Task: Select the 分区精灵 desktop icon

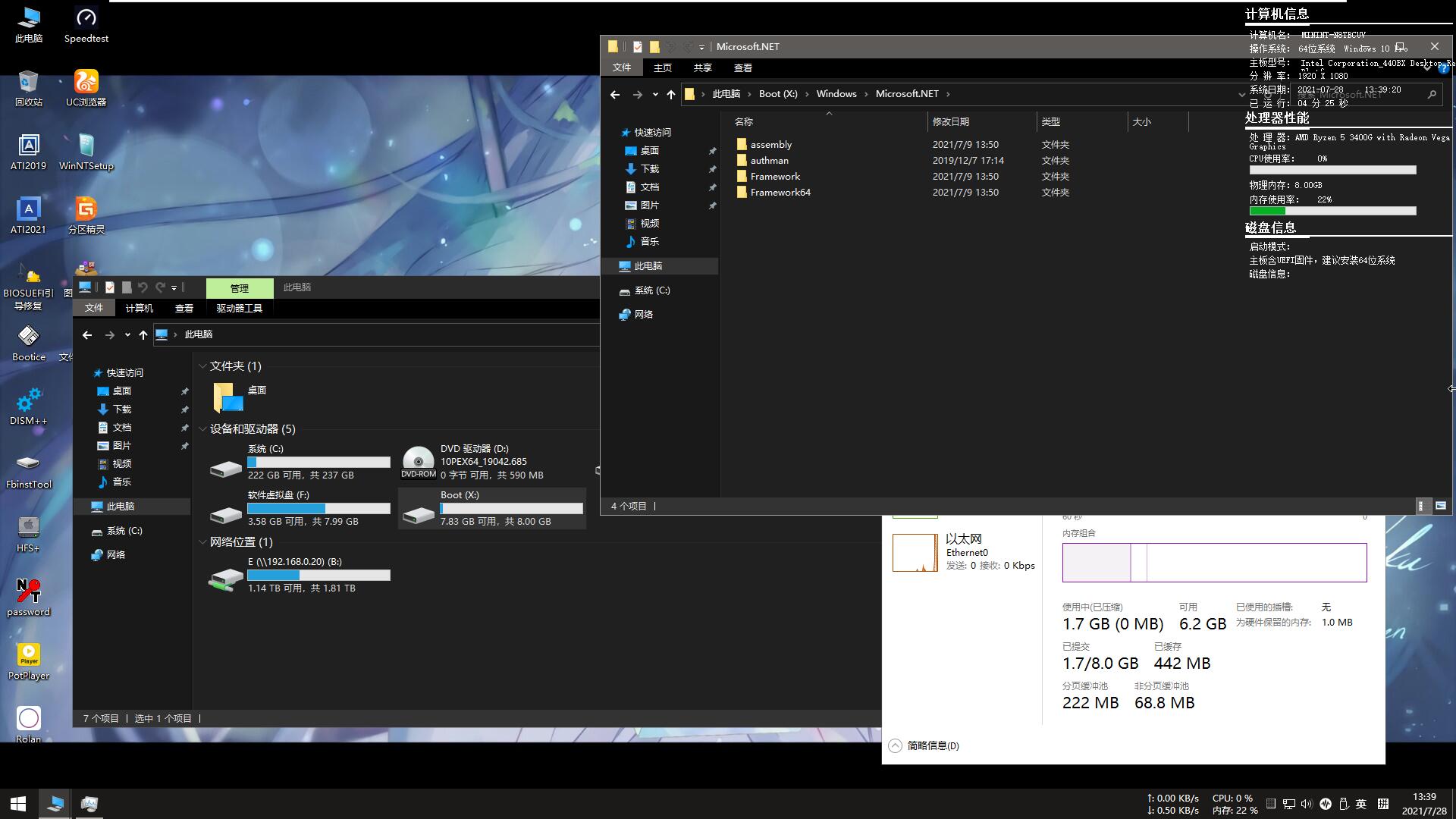Action: [86, 215]
